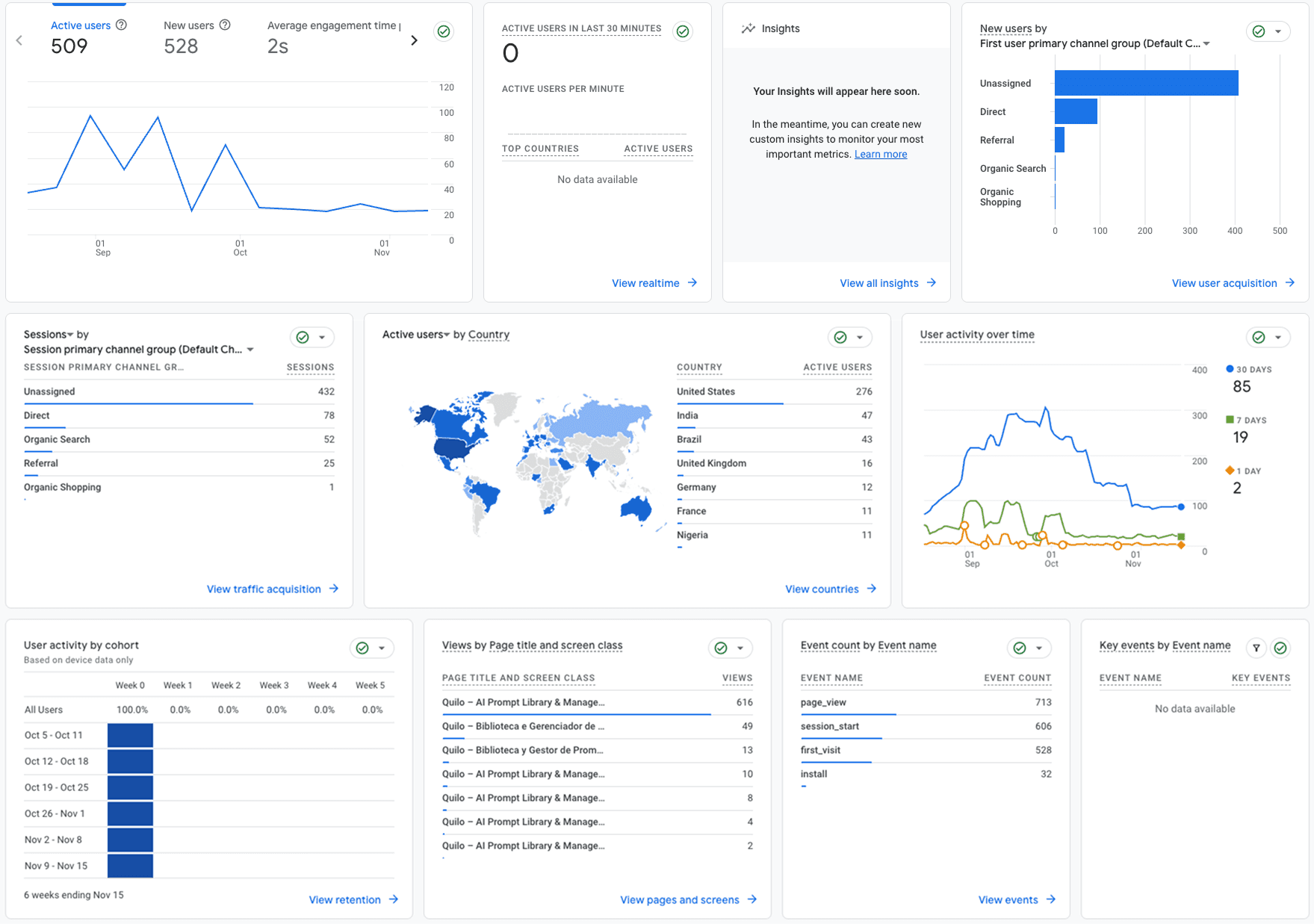Open View events link
The image size is (1314, 924).
[x=1008, y=900]
